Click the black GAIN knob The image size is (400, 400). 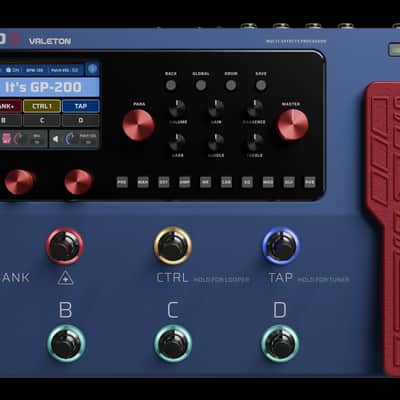[x=216, y=108]
